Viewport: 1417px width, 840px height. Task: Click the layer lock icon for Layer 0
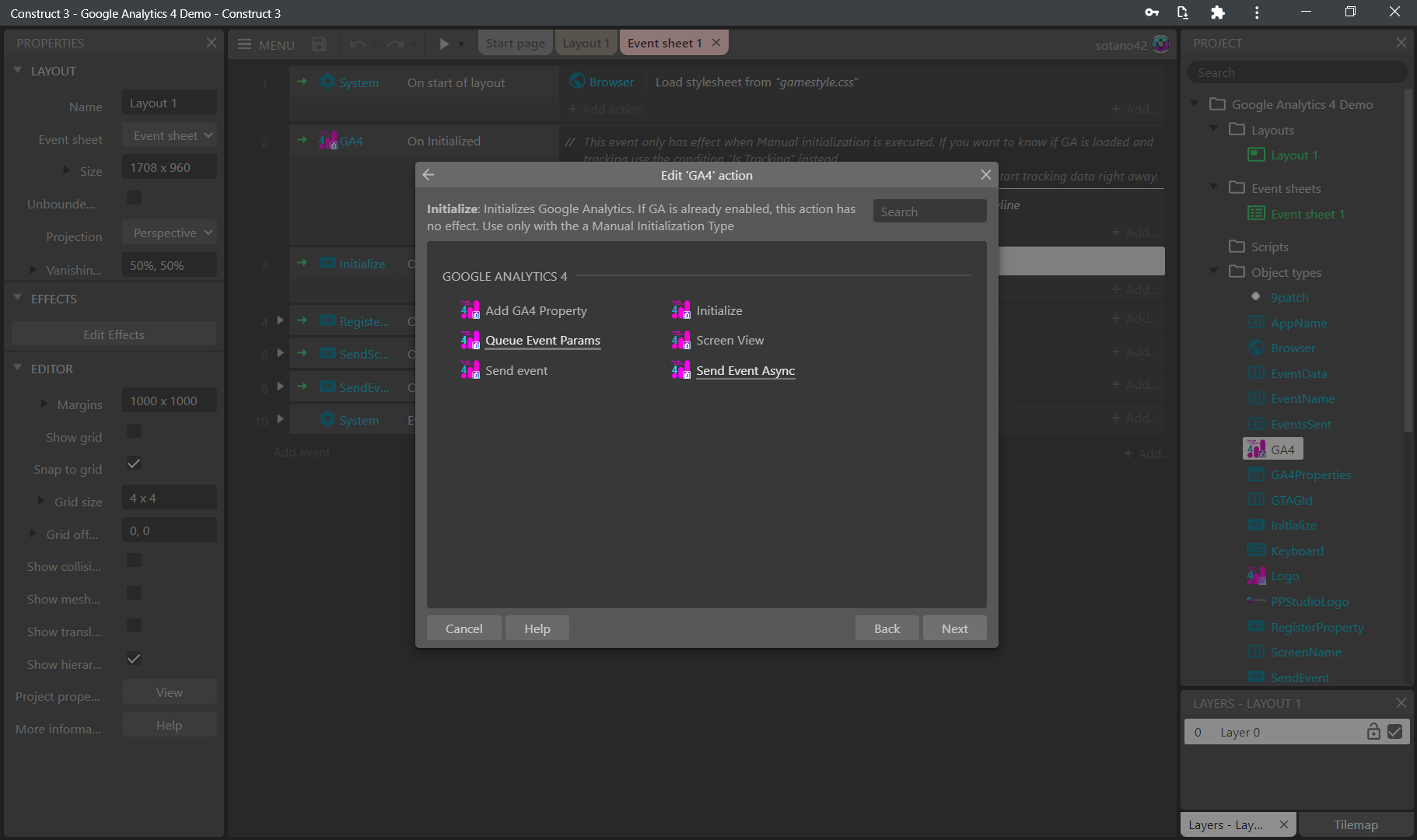click(1373, 732)
